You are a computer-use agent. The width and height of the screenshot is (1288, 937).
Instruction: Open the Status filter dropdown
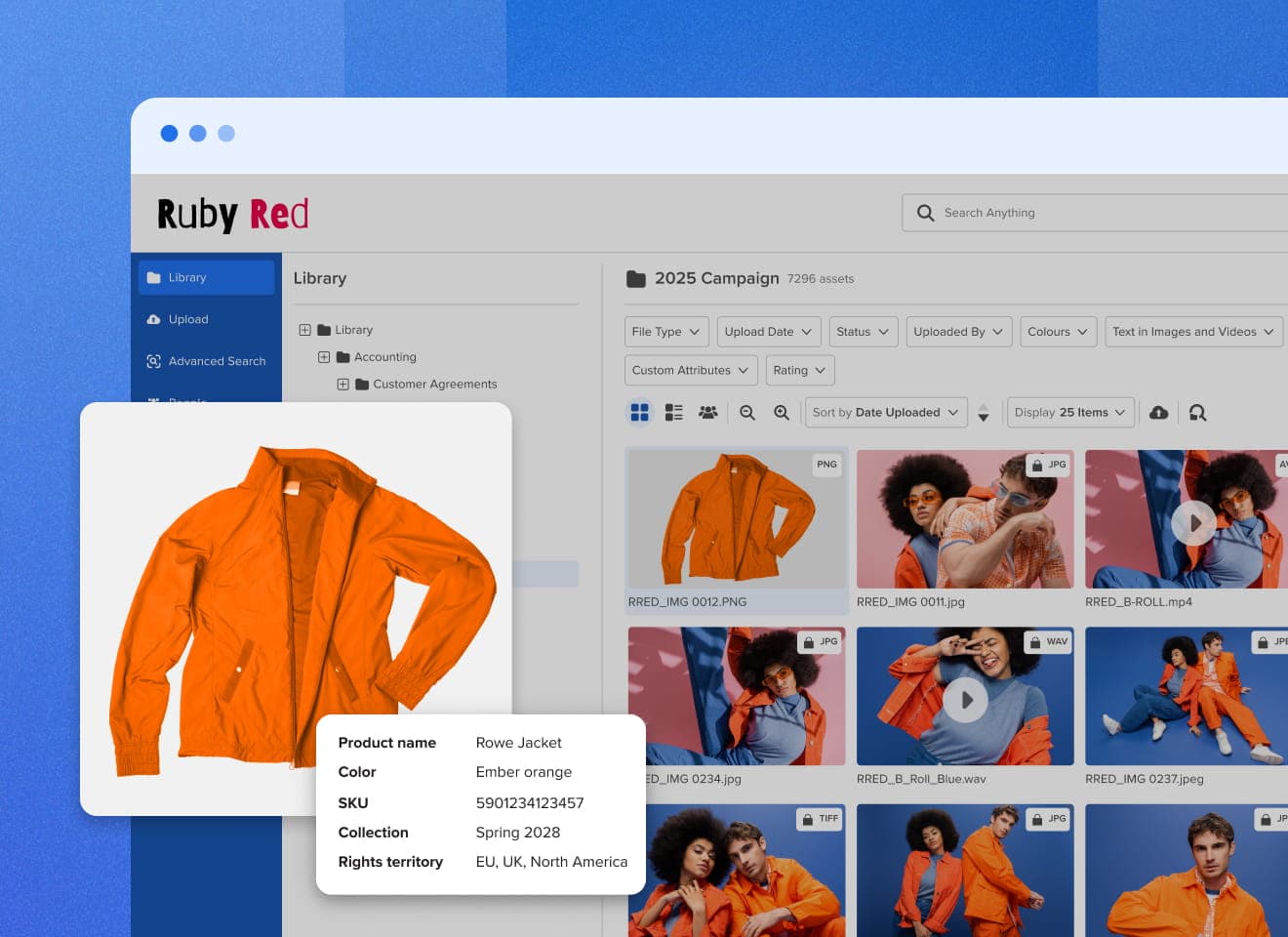tap(864, 332)
